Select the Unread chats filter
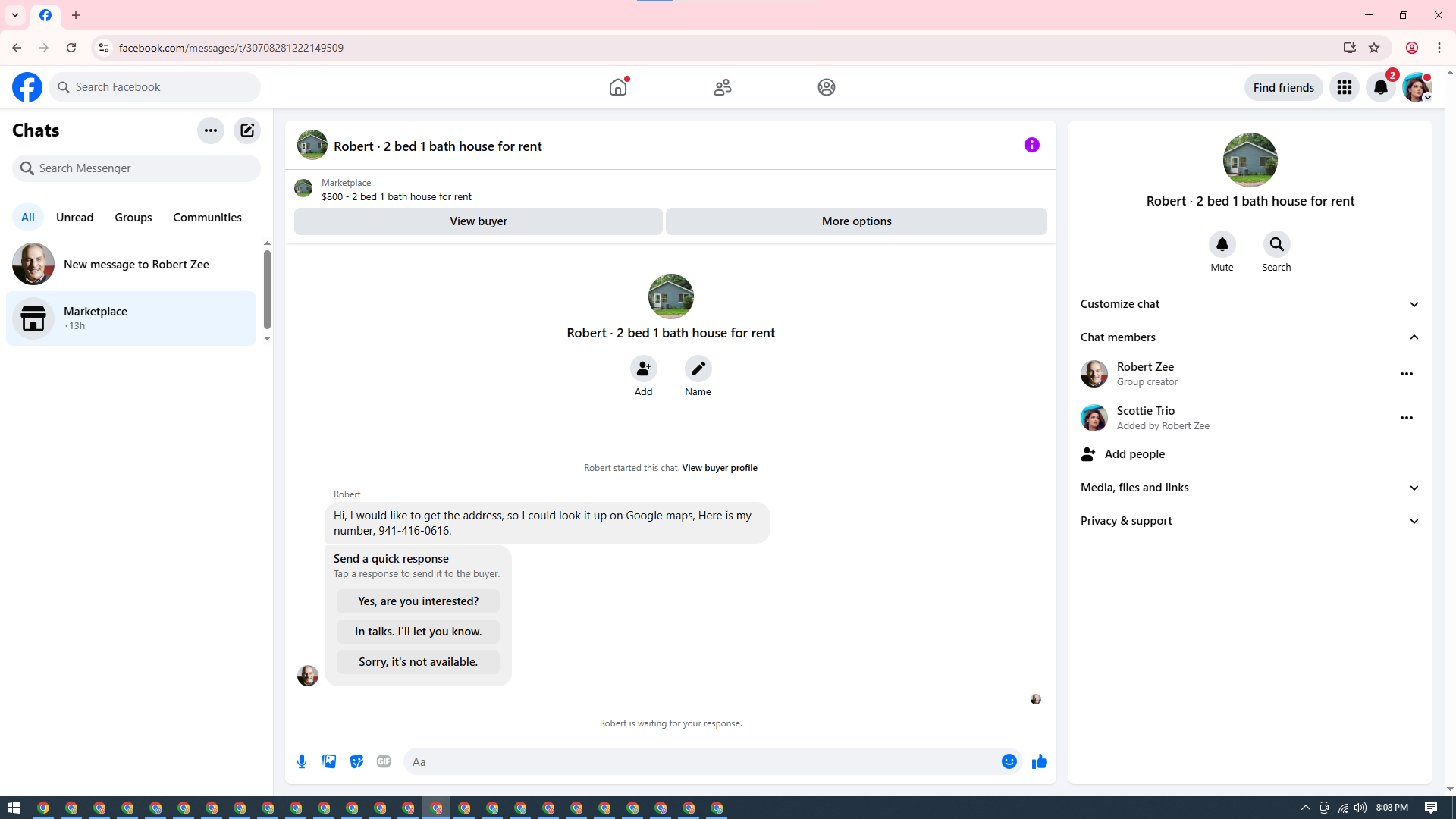 click(74, 218)
